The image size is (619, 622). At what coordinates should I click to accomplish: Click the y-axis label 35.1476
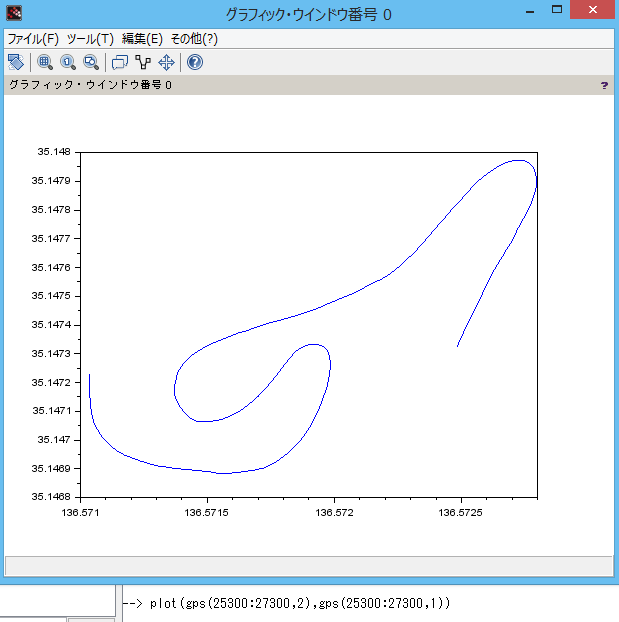(51, 267)
